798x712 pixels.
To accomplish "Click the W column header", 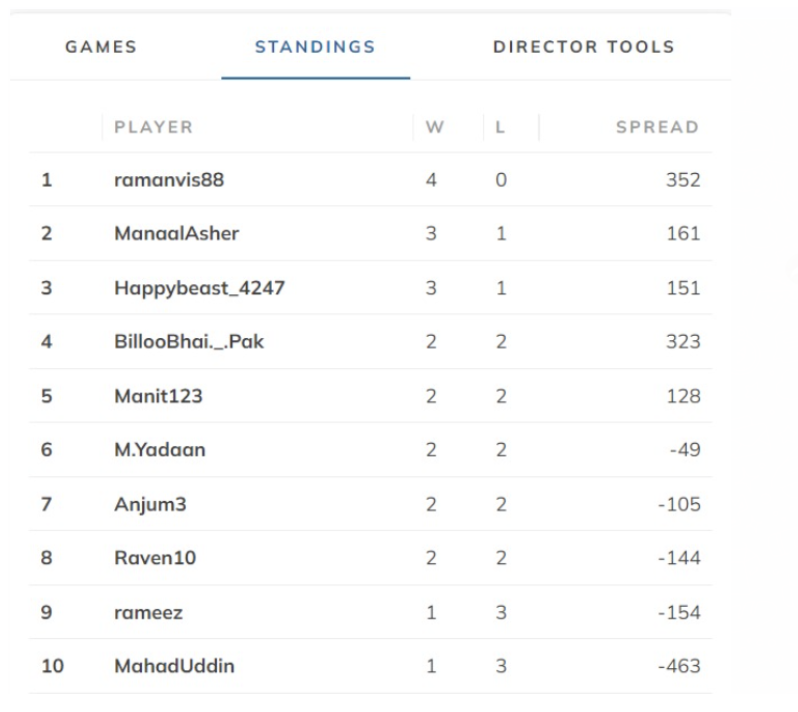I will click(434, 127).
